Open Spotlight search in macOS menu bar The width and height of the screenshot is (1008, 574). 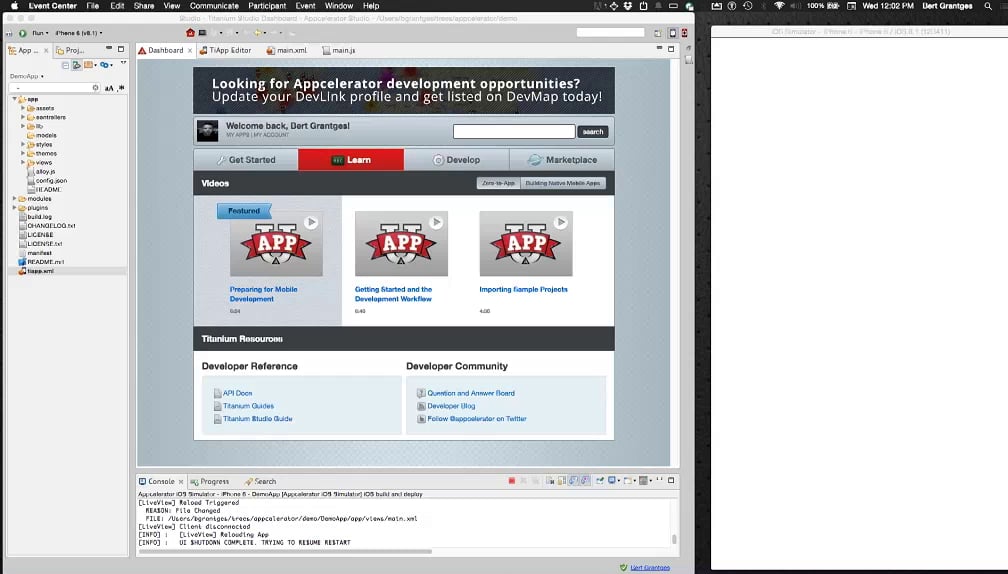coord(988,6)
